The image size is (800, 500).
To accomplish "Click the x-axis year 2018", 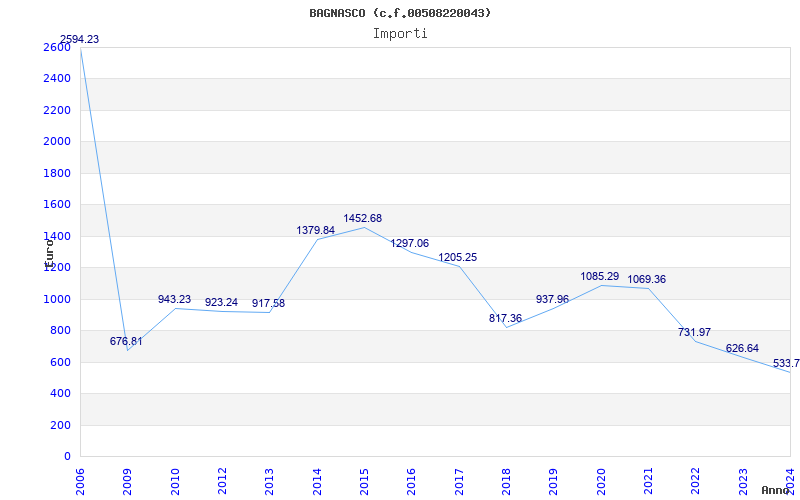I will [506, 481].
